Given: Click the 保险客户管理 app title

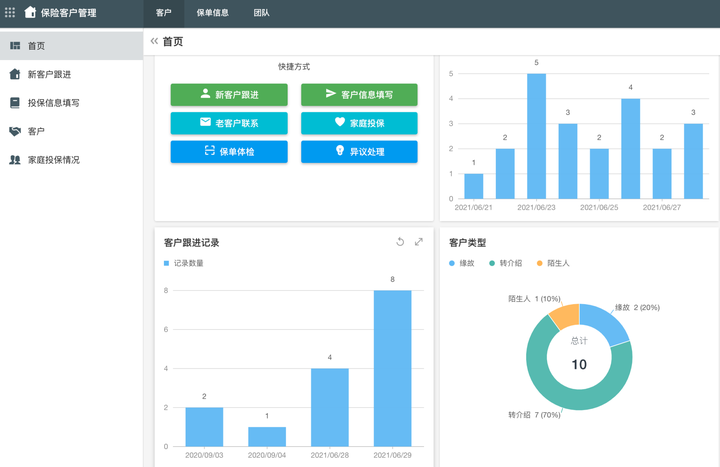Looking at the screenshot, I should pyautogui.click(x=68, y=13).
